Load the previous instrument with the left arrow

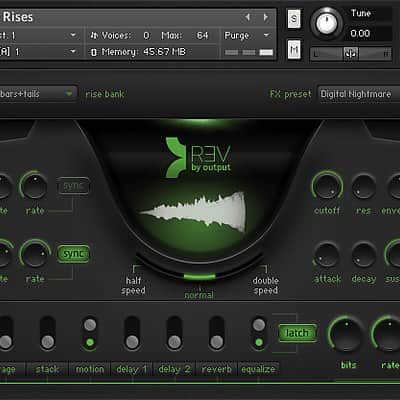click(248, 17)
